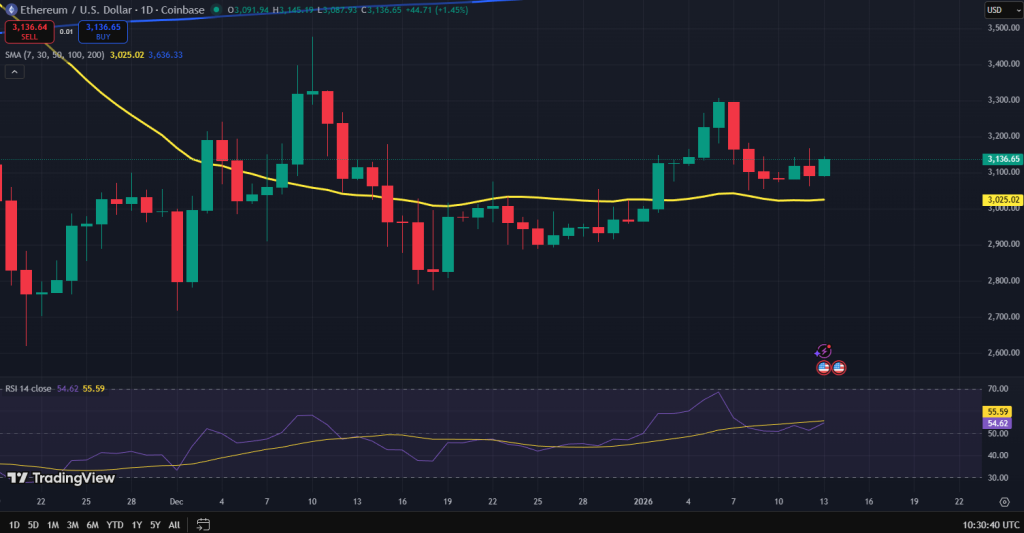Click the 2026 date axis label

tap(643, 502)
